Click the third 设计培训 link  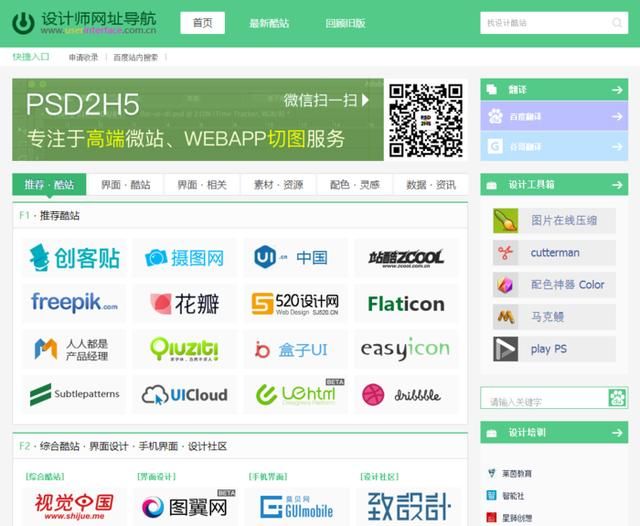(x=517, y=518)
